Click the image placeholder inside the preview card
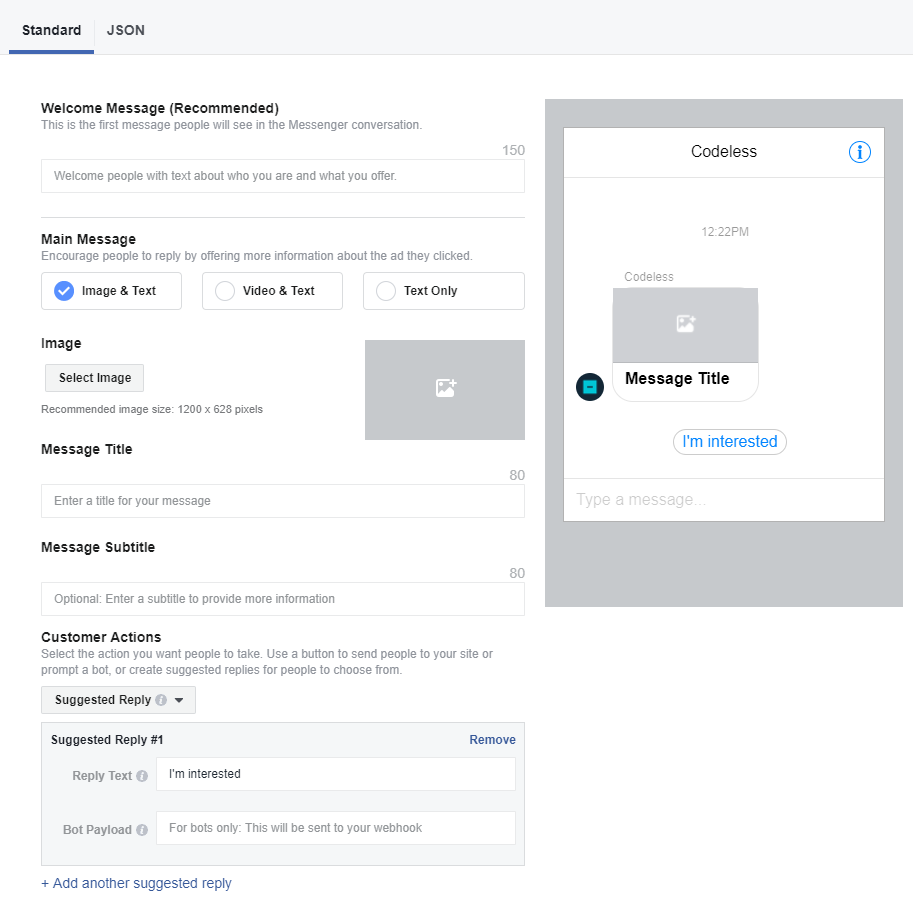Viewport: 913px width, 920px height. tap(685, 324)
